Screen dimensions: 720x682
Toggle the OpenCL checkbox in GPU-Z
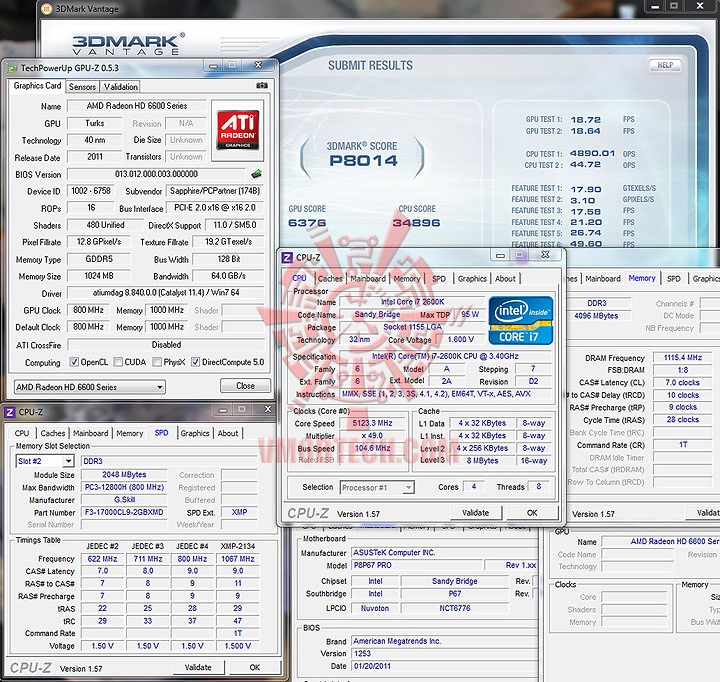[74, 362]
